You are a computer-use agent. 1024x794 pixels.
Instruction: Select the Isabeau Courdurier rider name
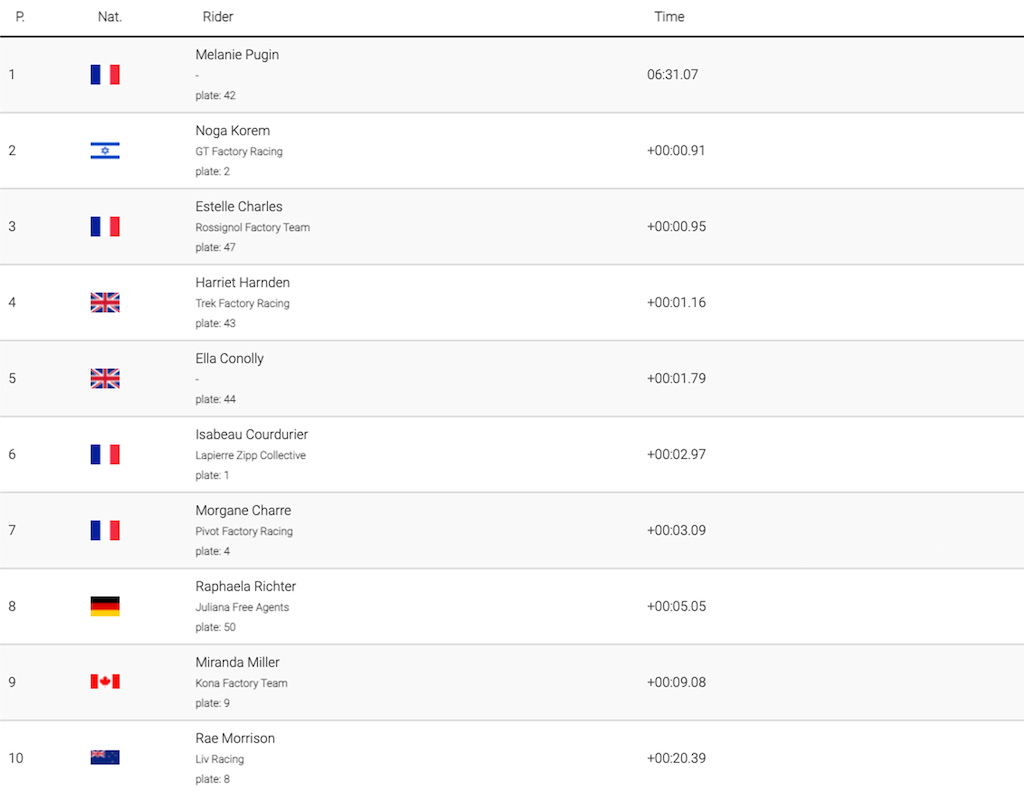click(x=251, y=434)
